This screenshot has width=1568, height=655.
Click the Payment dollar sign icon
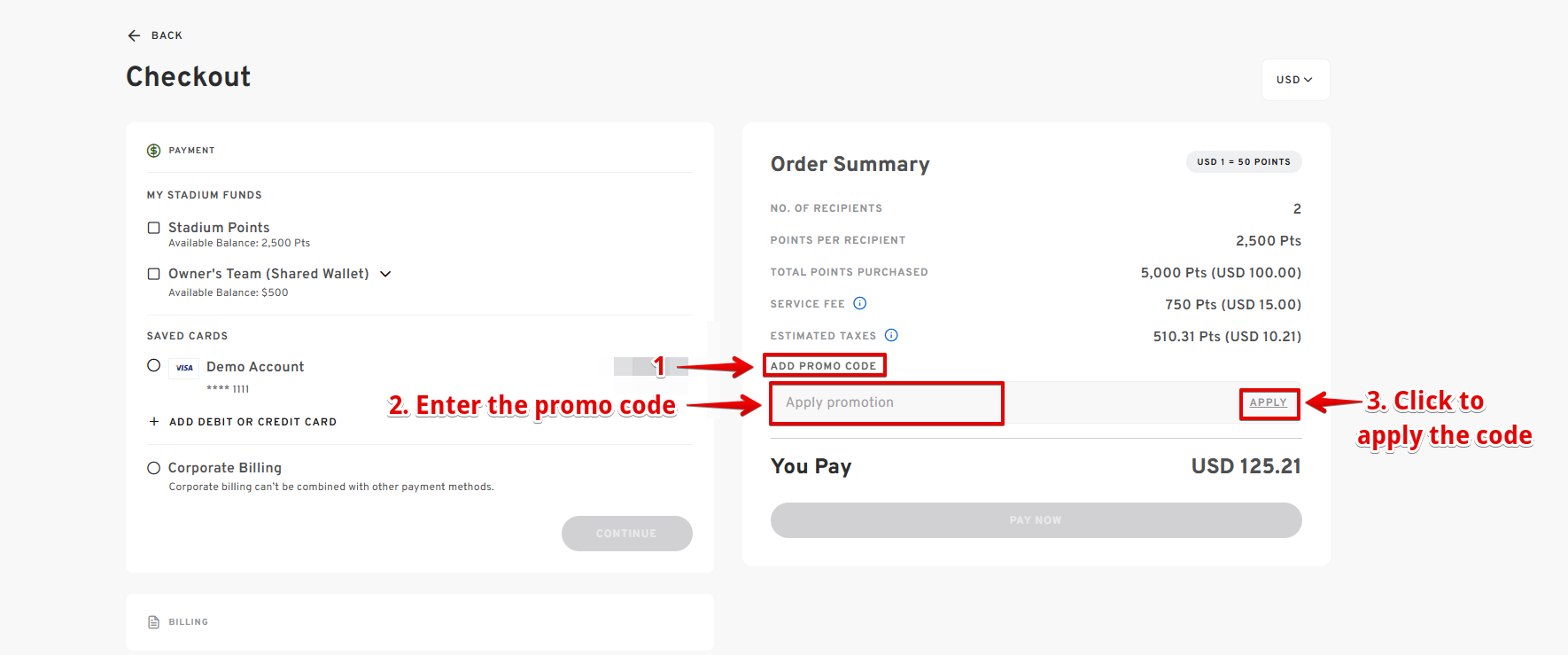pyautogui.click(x=154, y=151)
